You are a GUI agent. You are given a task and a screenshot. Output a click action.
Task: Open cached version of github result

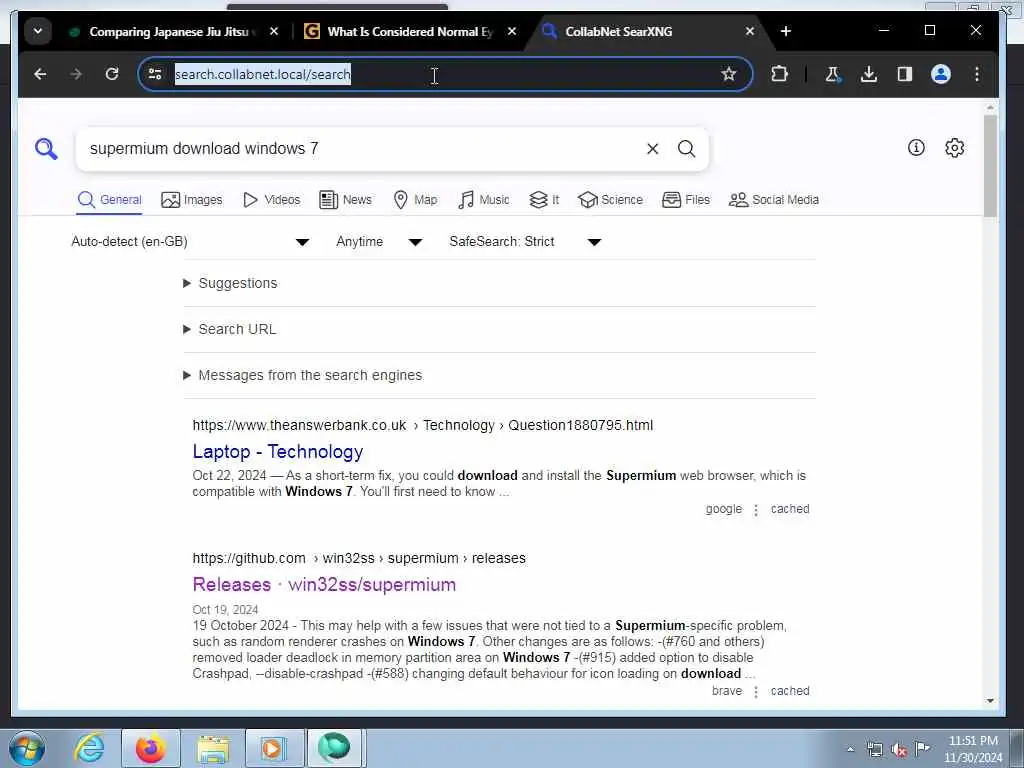pyautogui.click(x=790, y=691)
